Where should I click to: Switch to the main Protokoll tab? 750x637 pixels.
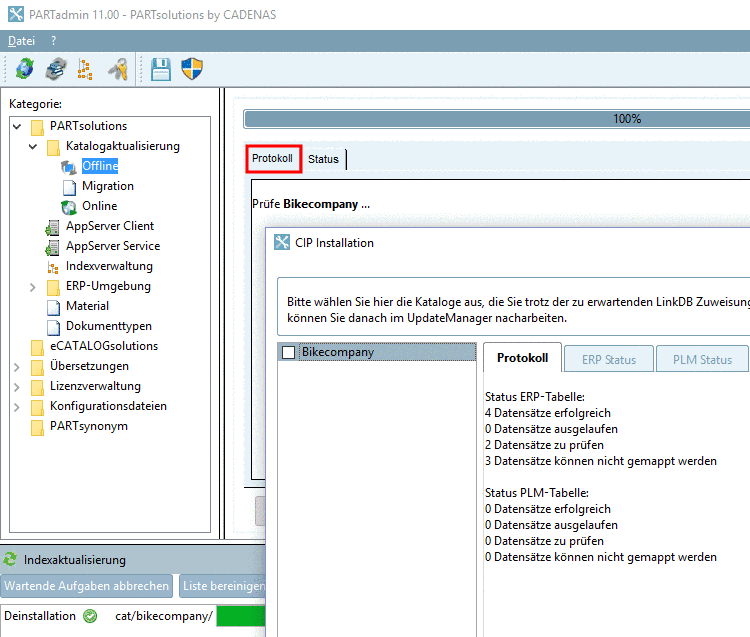pos(272,158)
